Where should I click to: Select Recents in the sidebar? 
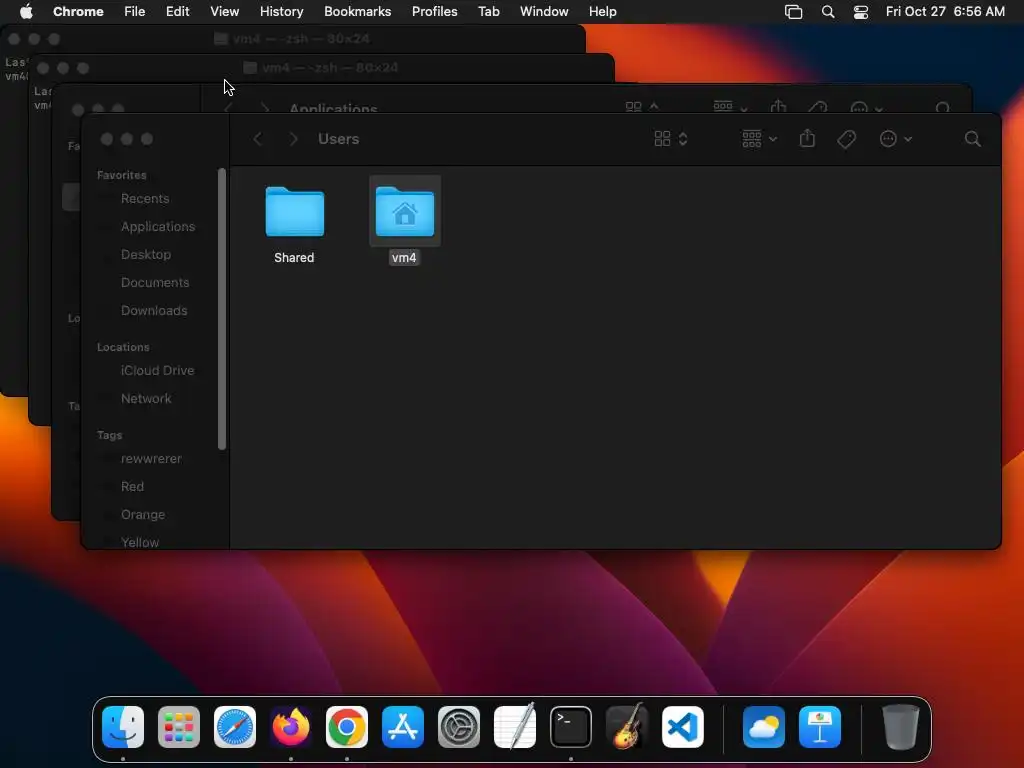pos(145,199)
